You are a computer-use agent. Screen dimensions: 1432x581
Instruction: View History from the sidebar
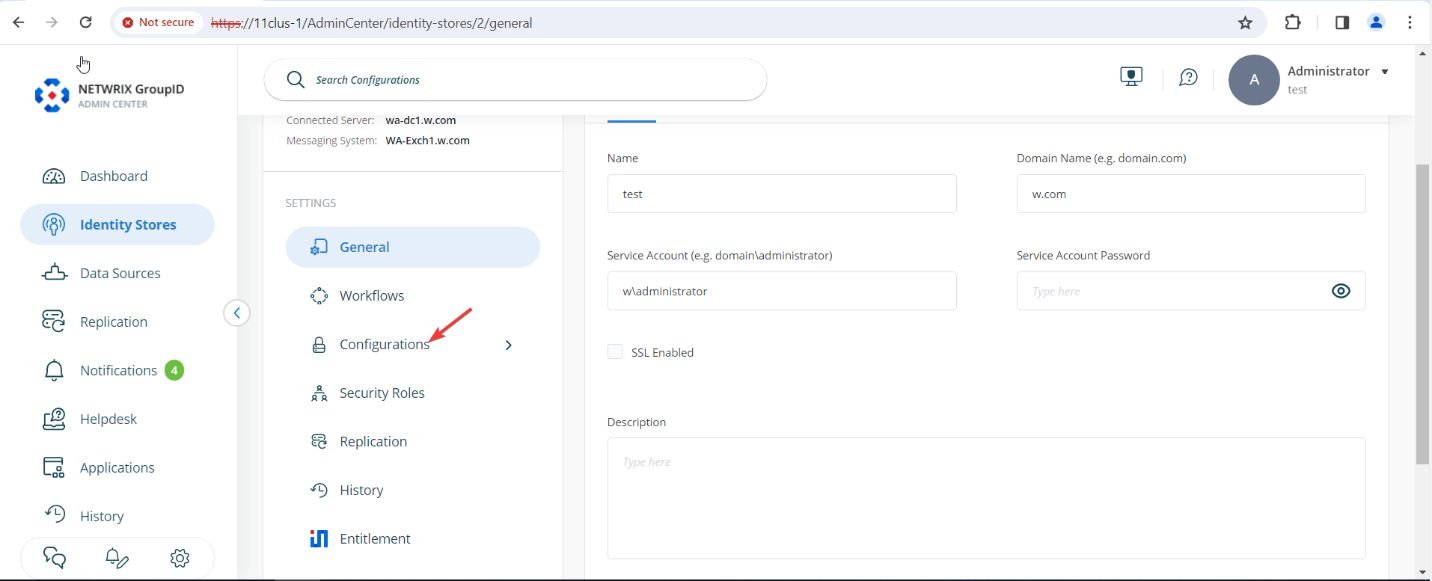103,515
